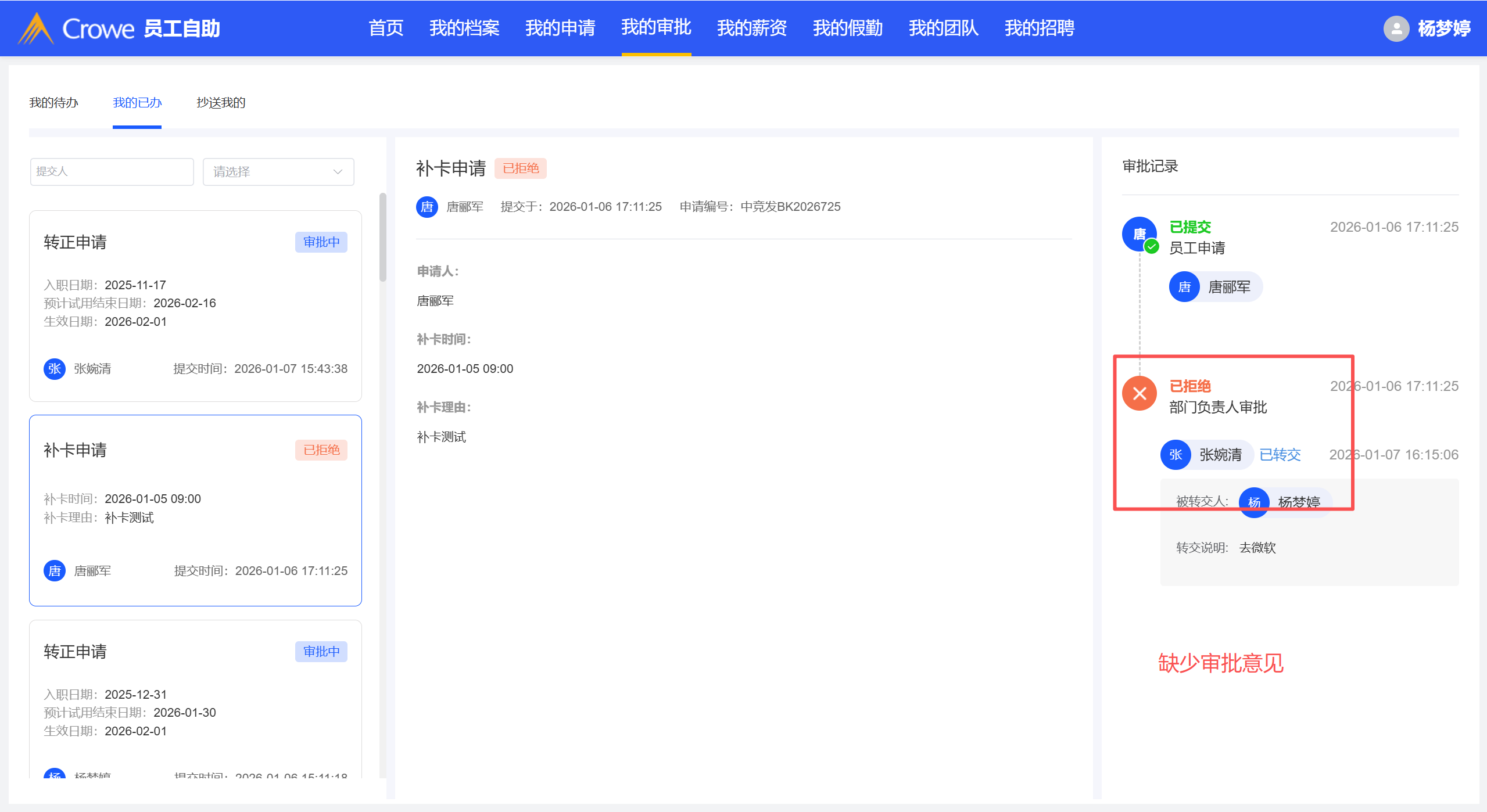Click the dropdown chevron arrow in 请选择 box
The image size is (1487, 812).
click(338, 172)
